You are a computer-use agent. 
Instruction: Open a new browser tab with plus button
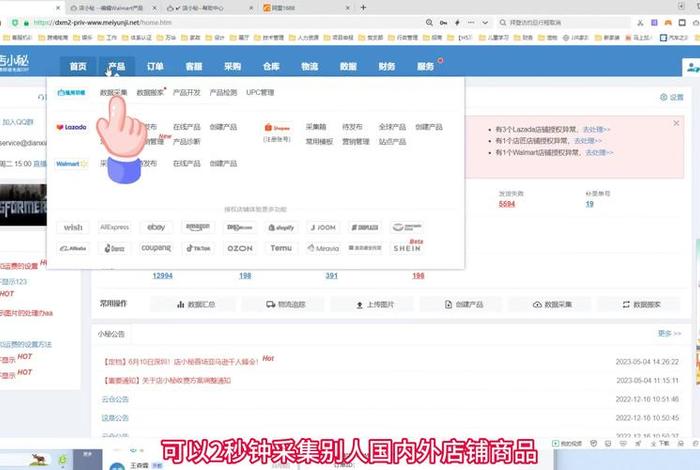363,8
